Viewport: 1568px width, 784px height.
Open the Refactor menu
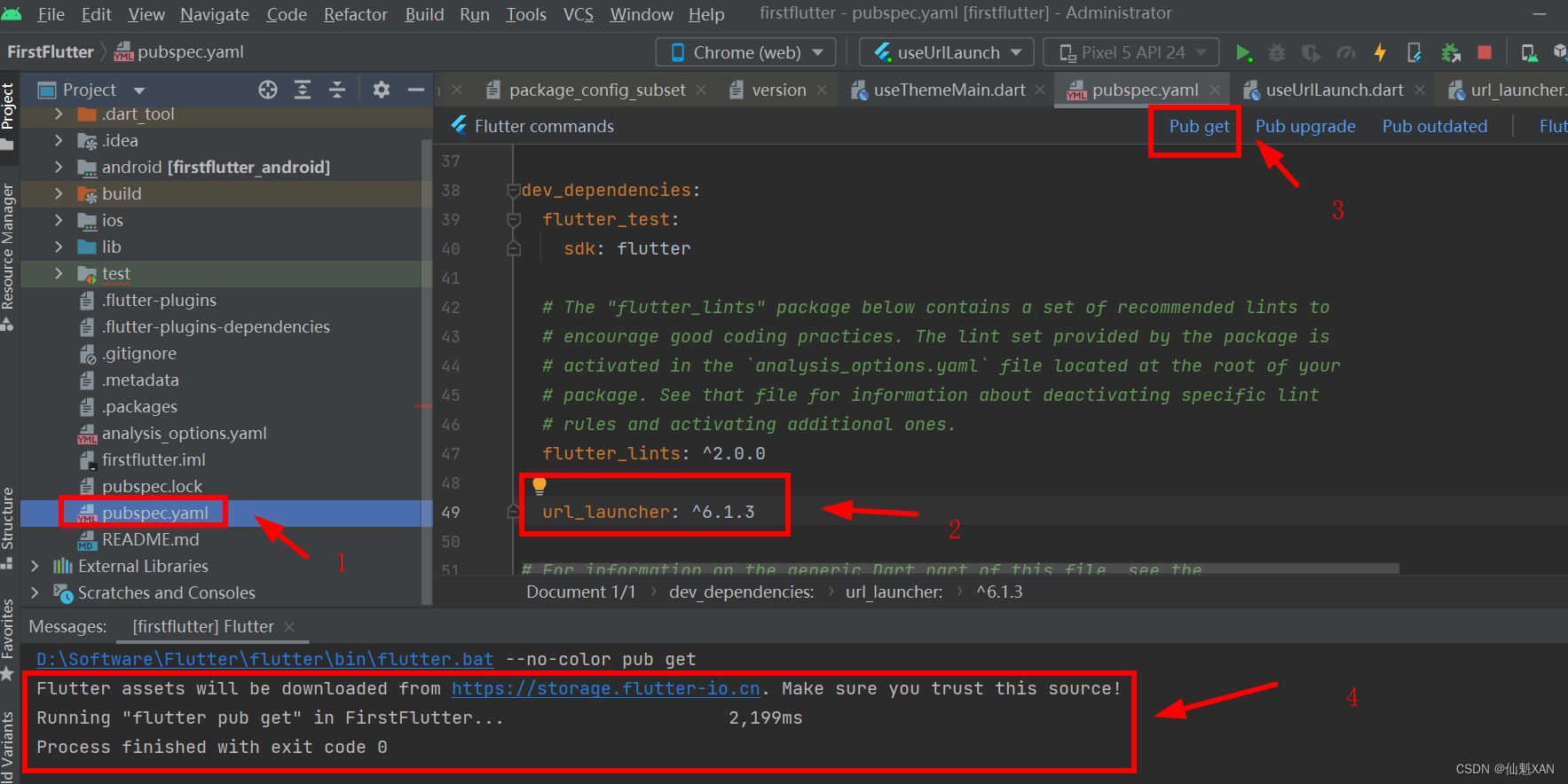click(355, 14)
